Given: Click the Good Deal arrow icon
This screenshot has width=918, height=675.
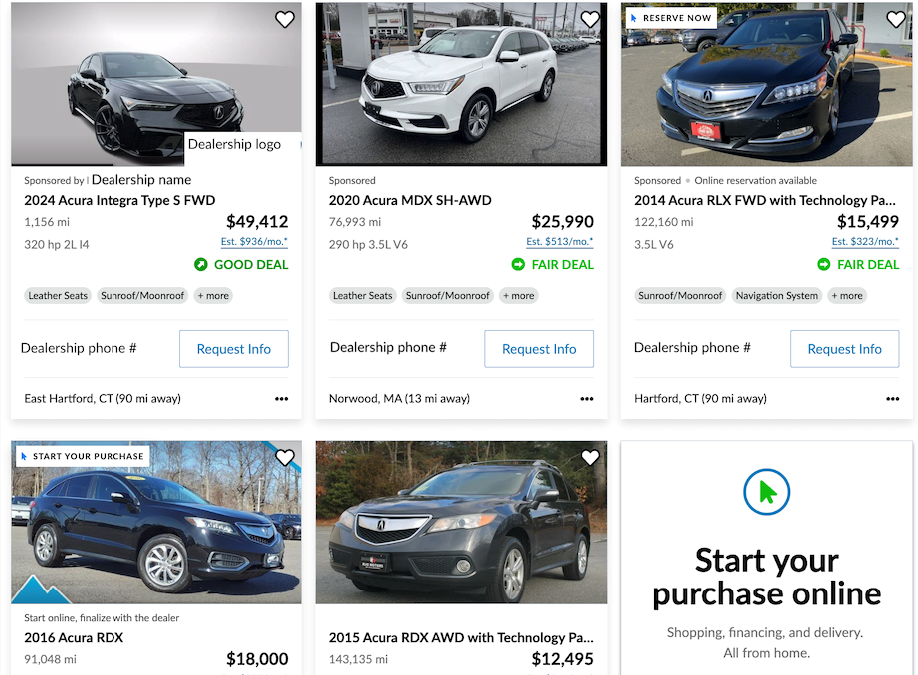Looking at the screenshot, I should pyautogui.click(x=201, y=265).
